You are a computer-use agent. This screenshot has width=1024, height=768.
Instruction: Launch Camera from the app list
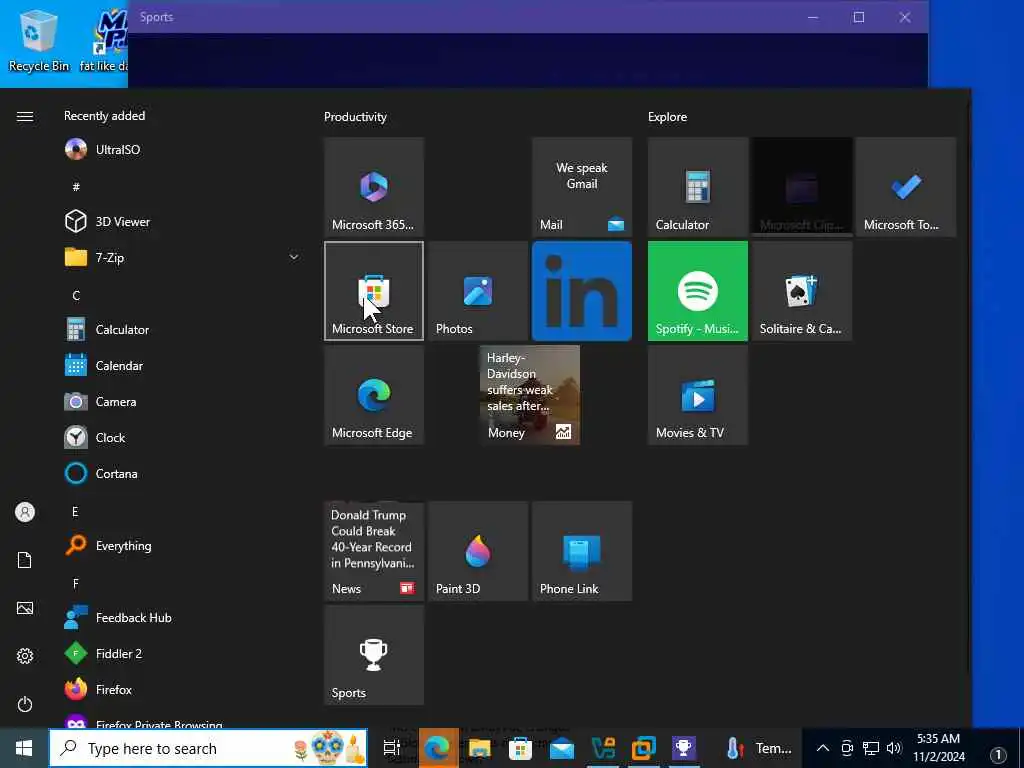point(183,402)
